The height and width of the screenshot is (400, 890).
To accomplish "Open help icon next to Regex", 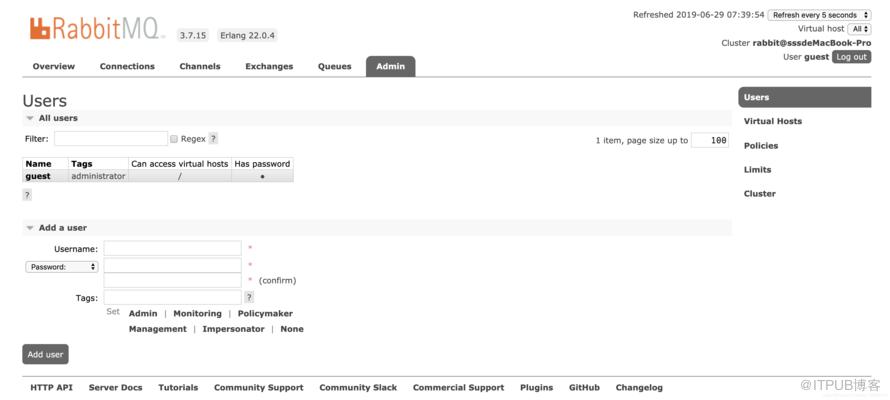I will 213,138.
